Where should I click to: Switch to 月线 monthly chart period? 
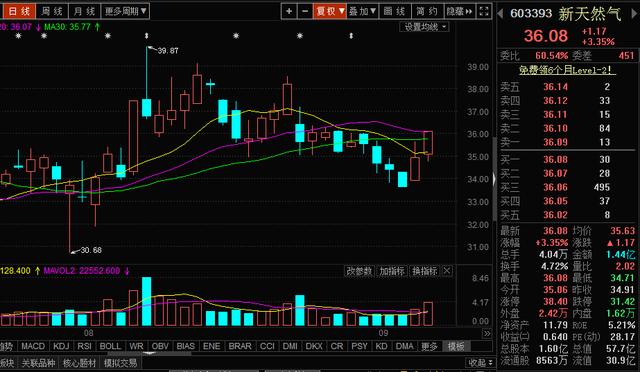[84, 11]
